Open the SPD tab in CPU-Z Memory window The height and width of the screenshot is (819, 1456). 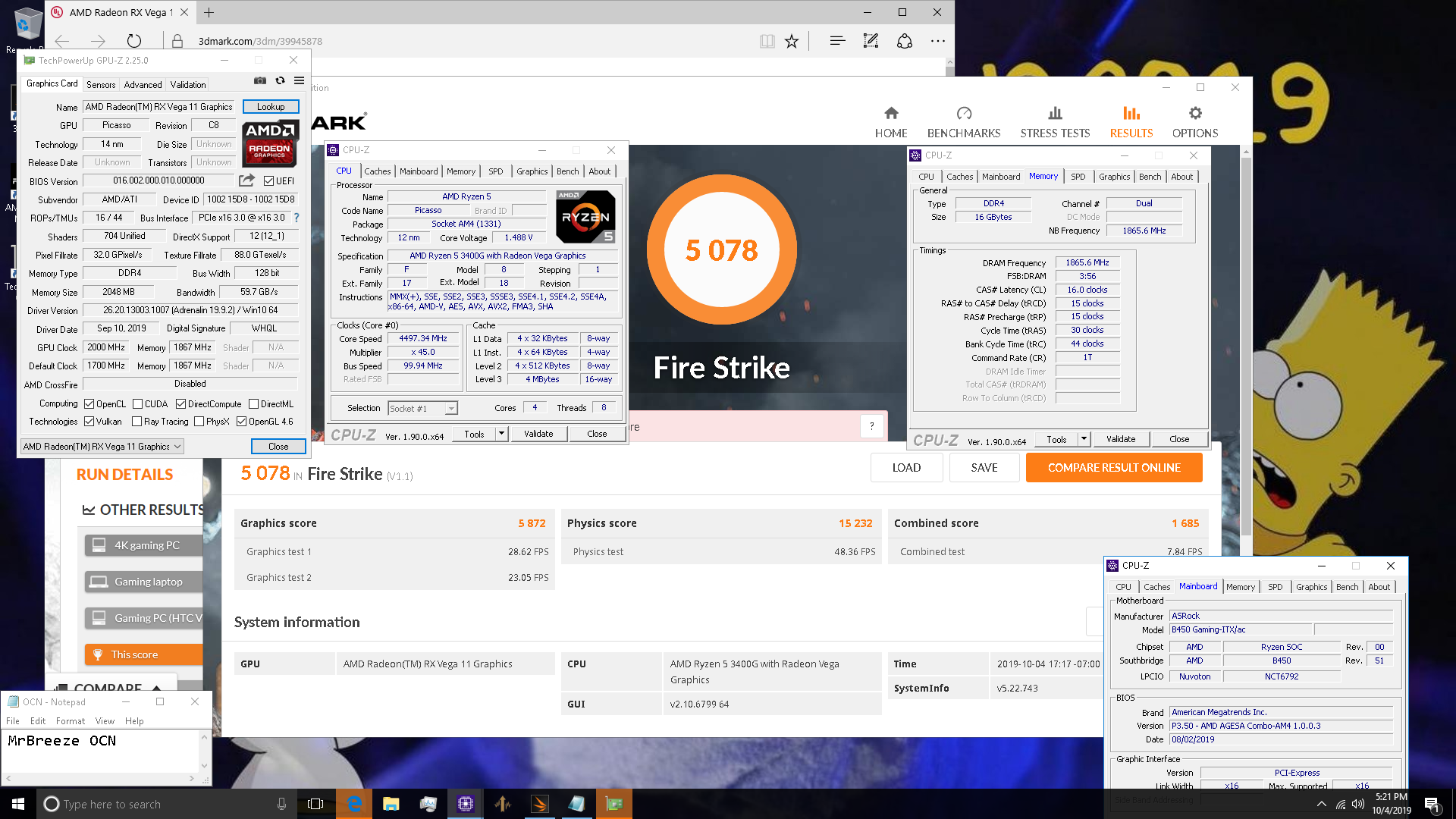coord(1078,177)
